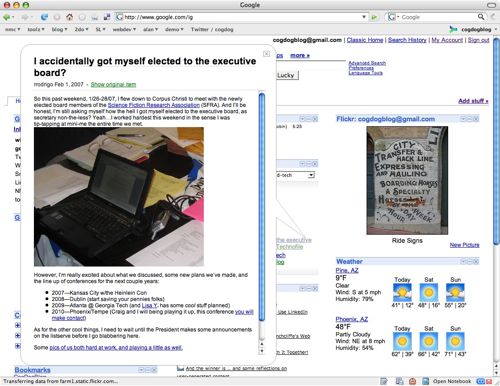Open Advanced Search link
The width and height of the screenshot is (500, 386).
[367, 63]
